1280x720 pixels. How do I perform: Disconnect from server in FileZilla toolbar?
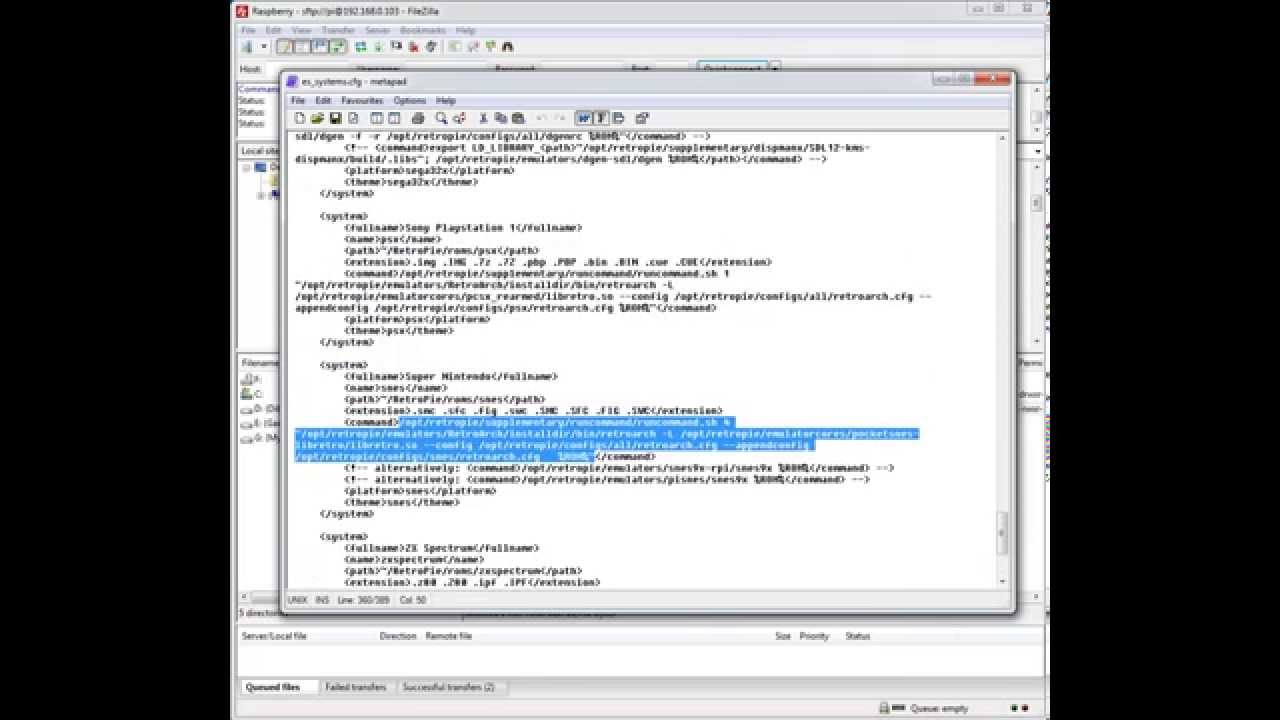413,47
